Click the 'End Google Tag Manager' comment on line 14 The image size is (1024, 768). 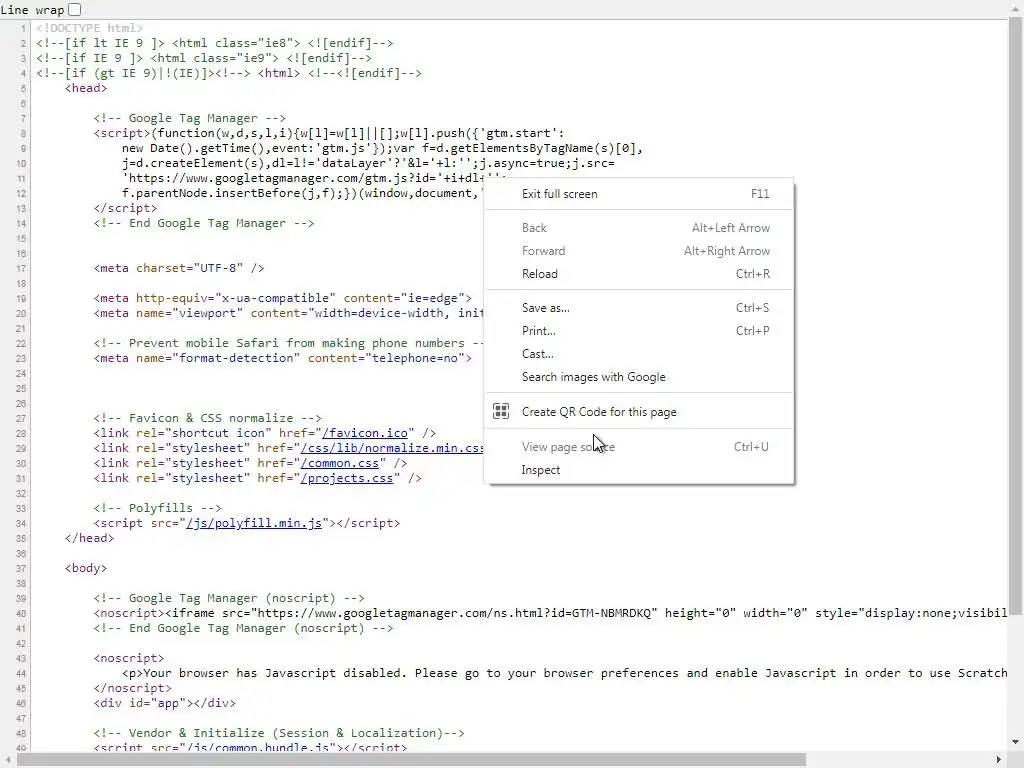(x=204, y=223)
